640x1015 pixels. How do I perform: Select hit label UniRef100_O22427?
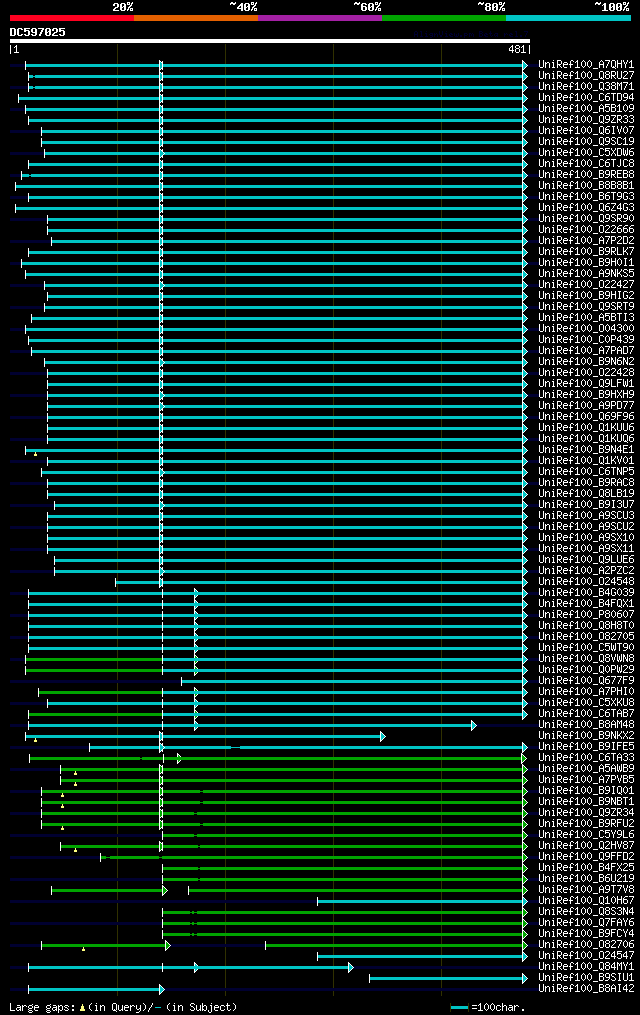[586, 285]
